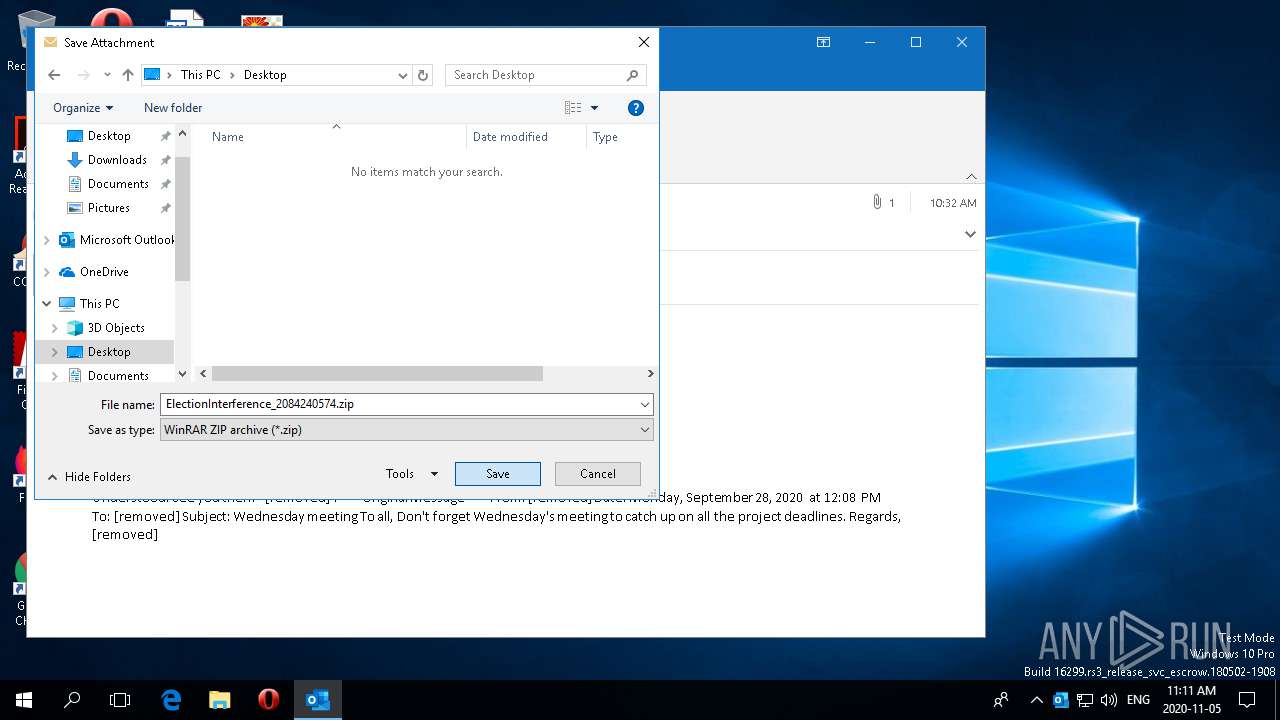Go back in Save Attachment dialog

[x=54, y=75]
